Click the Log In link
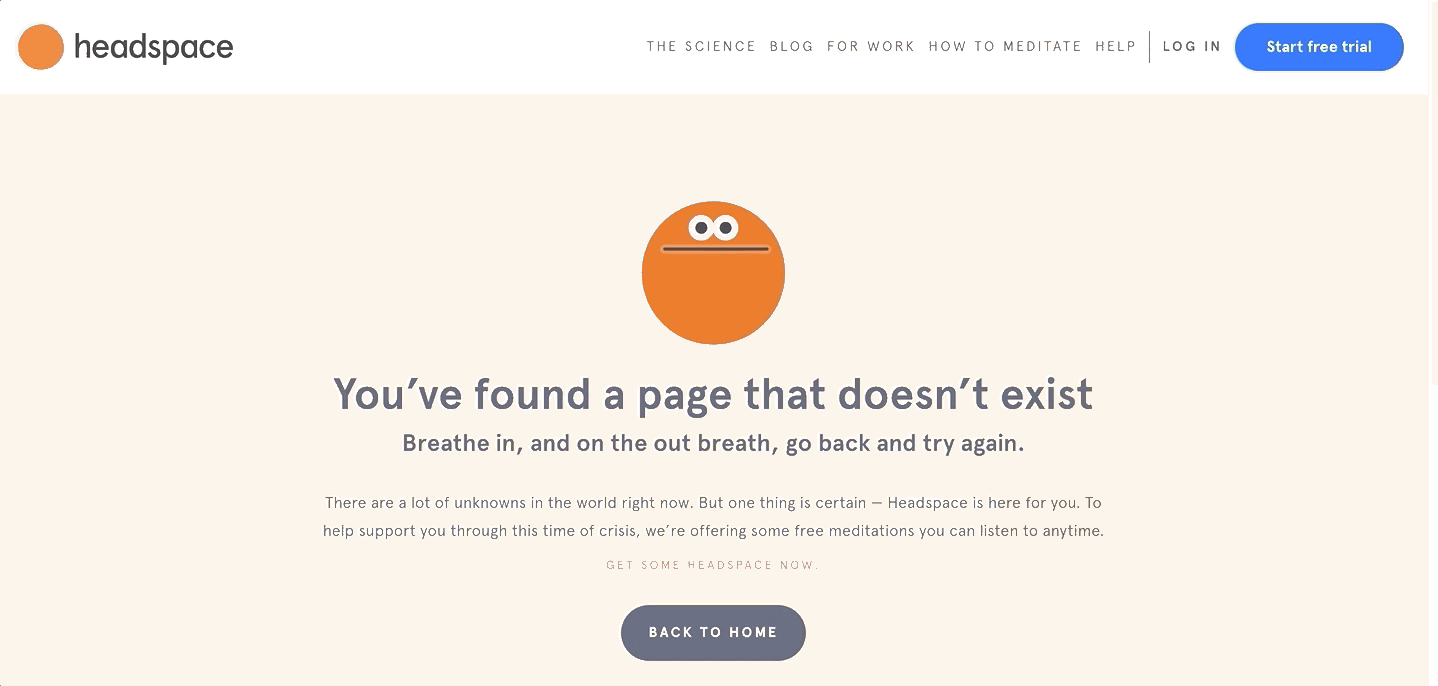This screenshot has height=686, width=1438. coord(1192,46)
